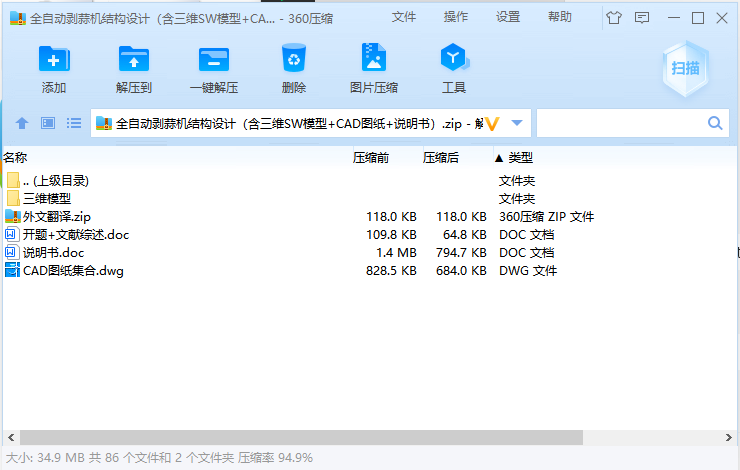Select the file name 外文翻译.zip
The height and width of the screenshot is (470, 740).
tap(57, 217)
